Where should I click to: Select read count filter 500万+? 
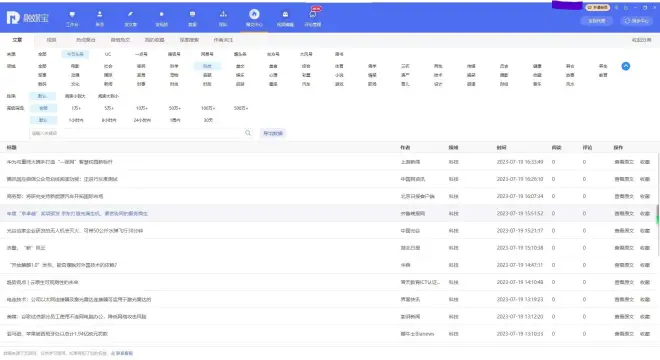point(241,108)
